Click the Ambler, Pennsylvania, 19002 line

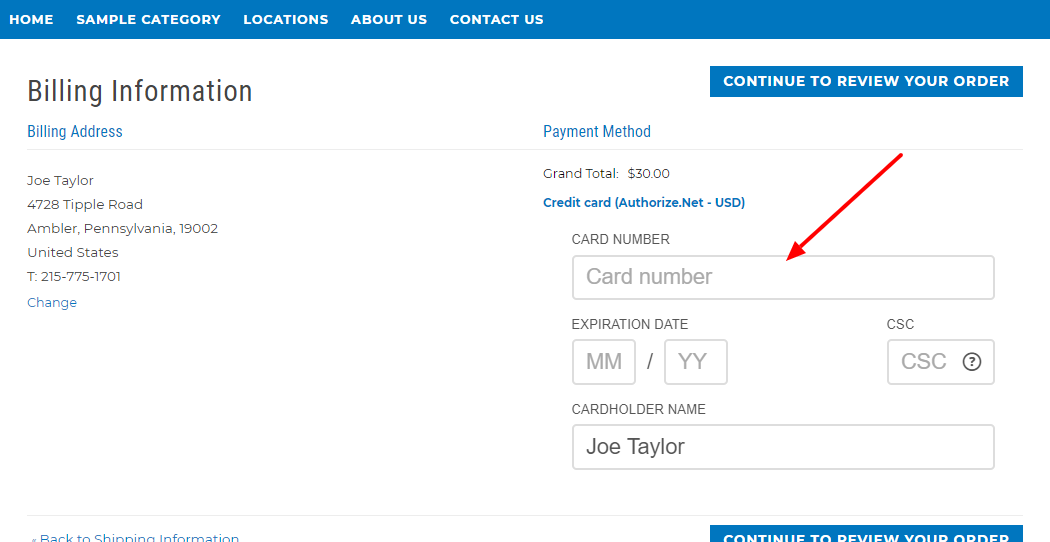click(x=123, y=228)
